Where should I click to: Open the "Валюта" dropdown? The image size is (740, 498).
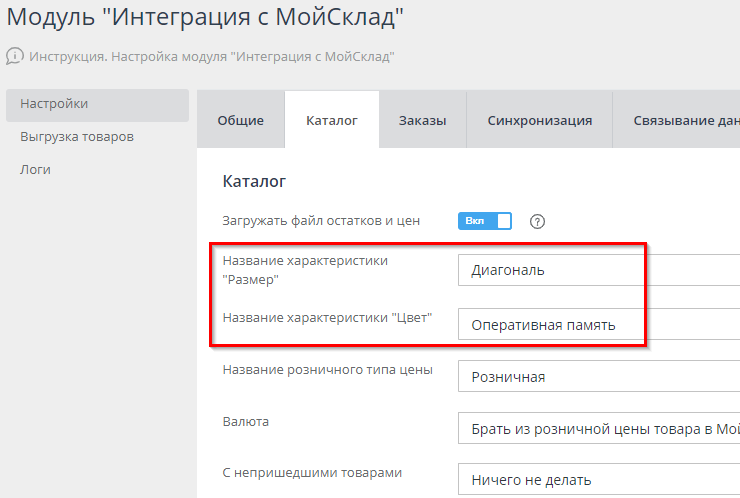(x=600, y=429)
